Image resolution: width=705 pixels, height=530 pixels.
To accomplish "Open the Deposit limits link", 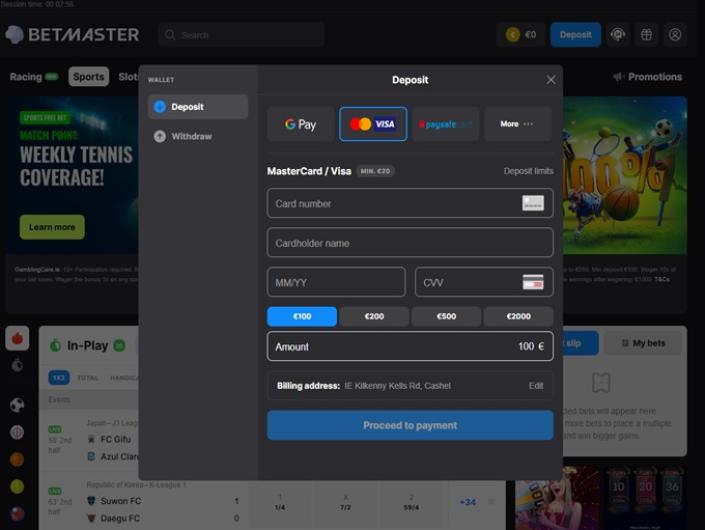I will click(x=528, y=171).
